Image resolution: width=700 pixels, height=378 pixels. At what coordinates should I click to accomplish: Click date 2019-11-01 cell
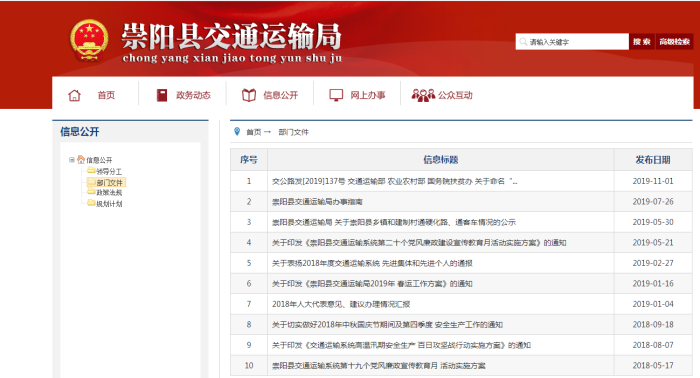653,181
